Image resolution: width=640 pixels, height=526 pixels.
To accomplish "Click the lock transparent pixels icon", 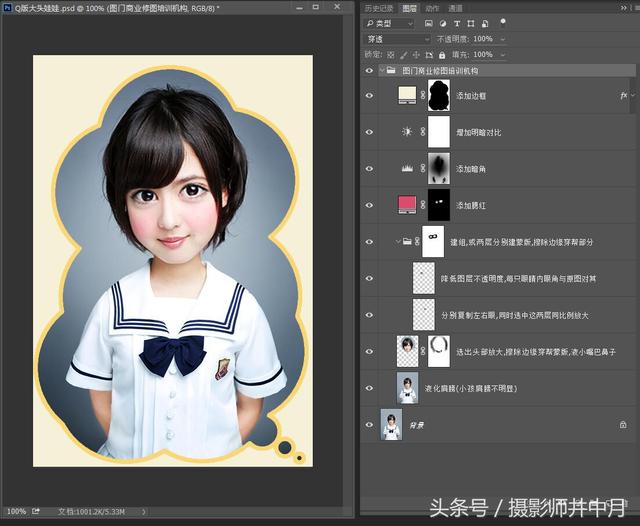I will pos(391,55).
